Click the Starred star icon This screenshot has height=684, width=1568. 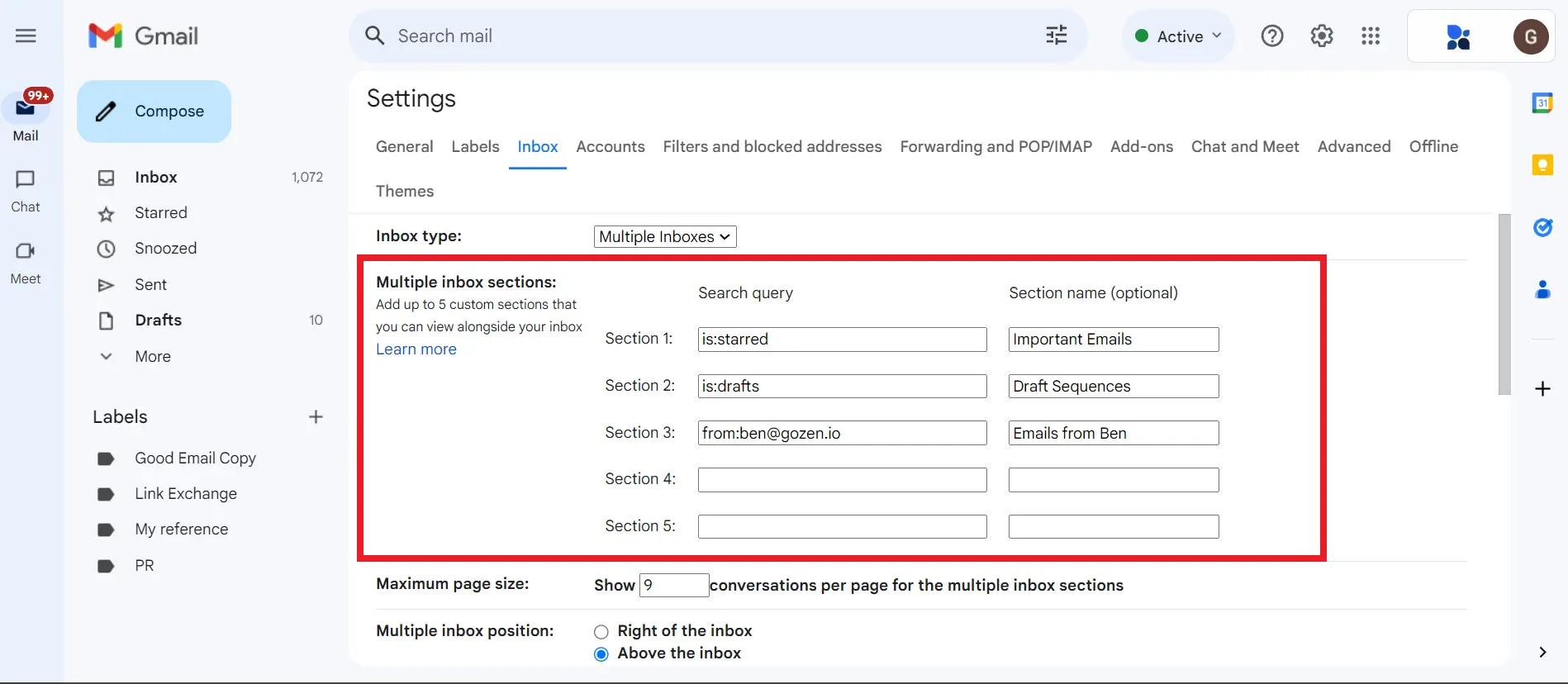106,214
